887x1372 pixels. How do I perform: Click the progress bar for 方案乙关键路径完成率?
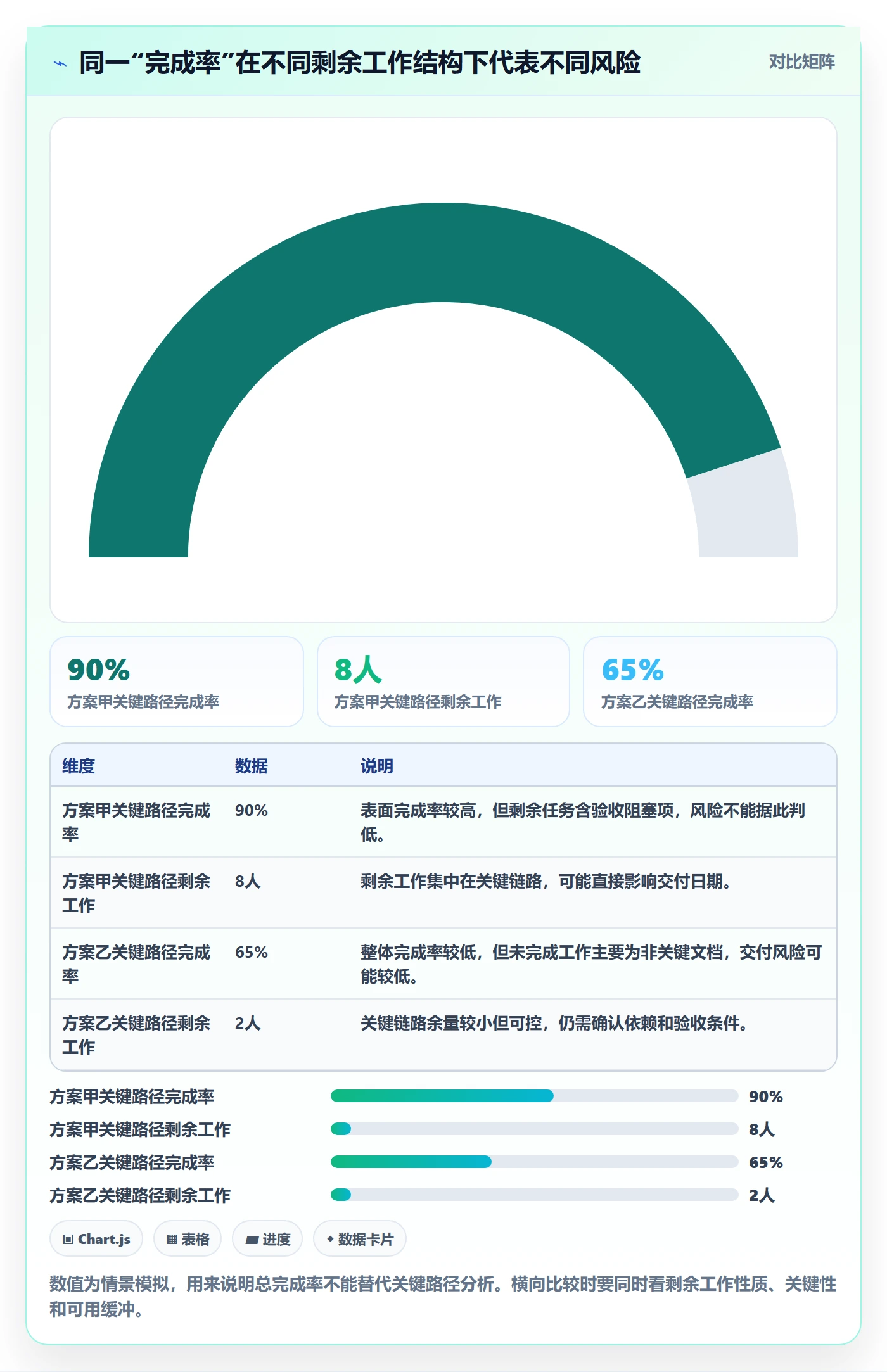point(534,1162)
